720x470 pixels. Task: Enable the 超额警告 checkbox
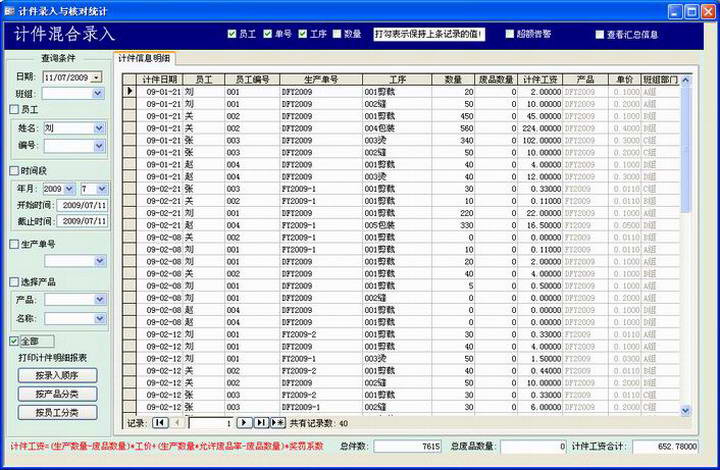point(510,34)
